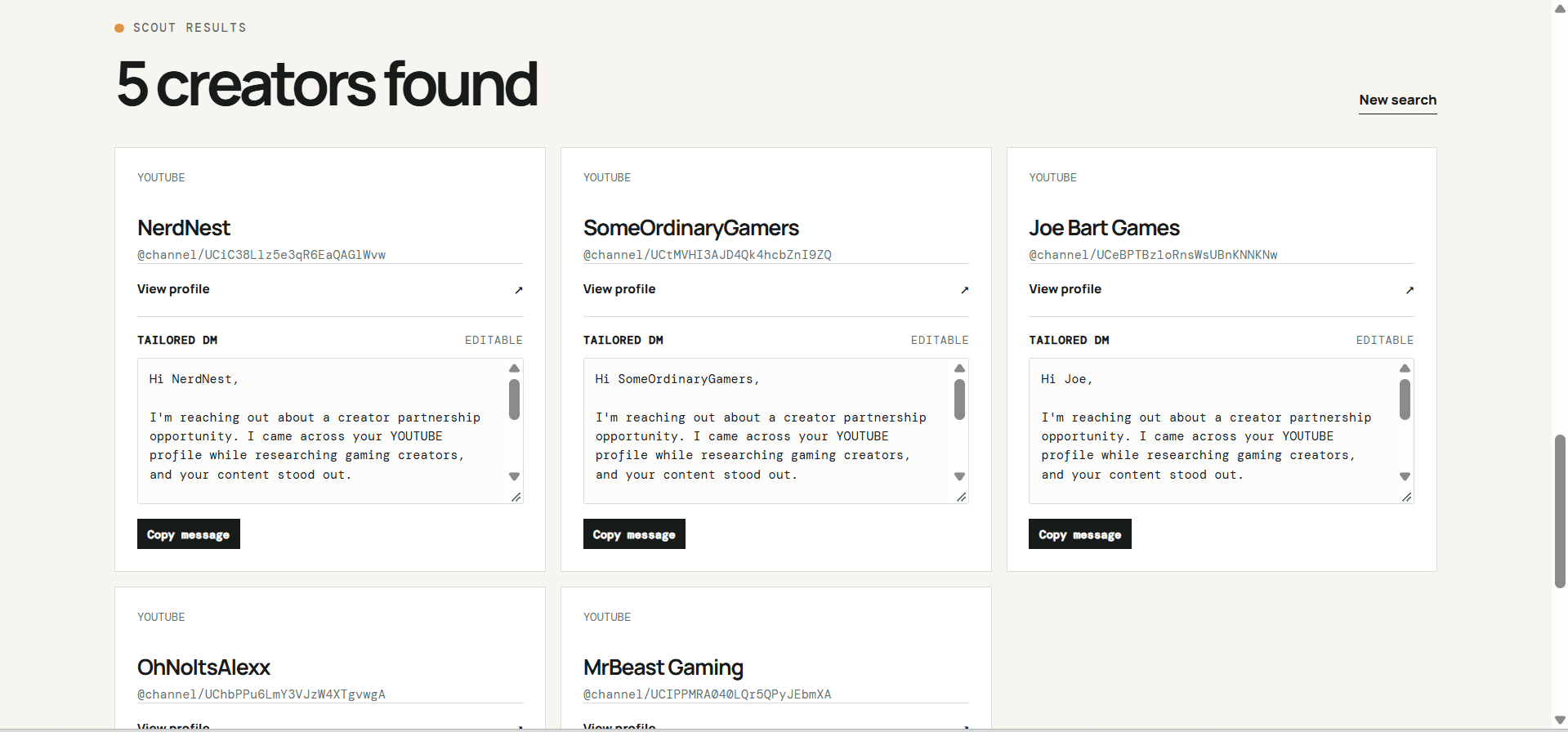Viewport: 1568px width, 732px height.
Task: Click the '5 creators found' heading
Action: (x=327, y=84)
